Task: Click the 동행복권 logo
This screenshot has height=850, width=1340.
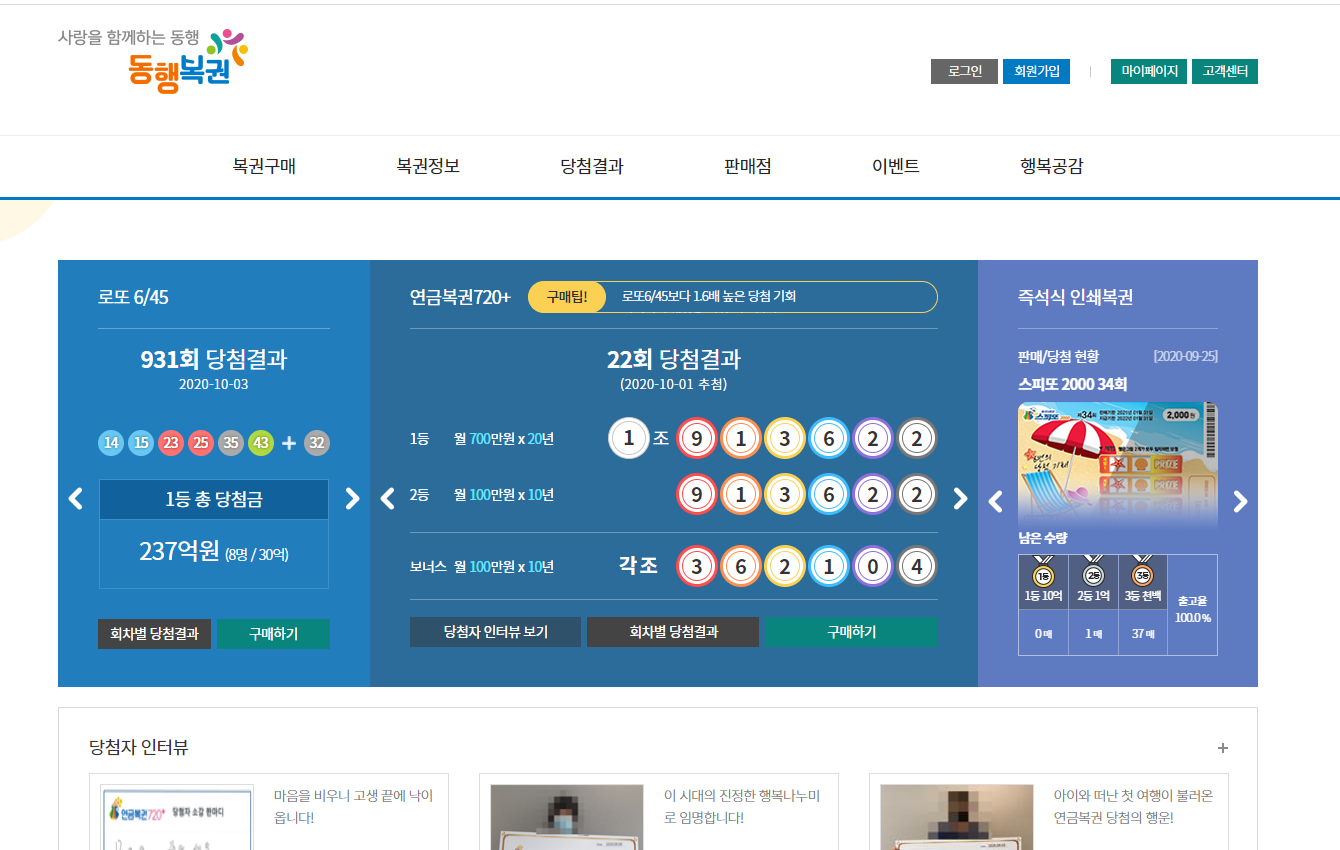Action: click(153, 60)
